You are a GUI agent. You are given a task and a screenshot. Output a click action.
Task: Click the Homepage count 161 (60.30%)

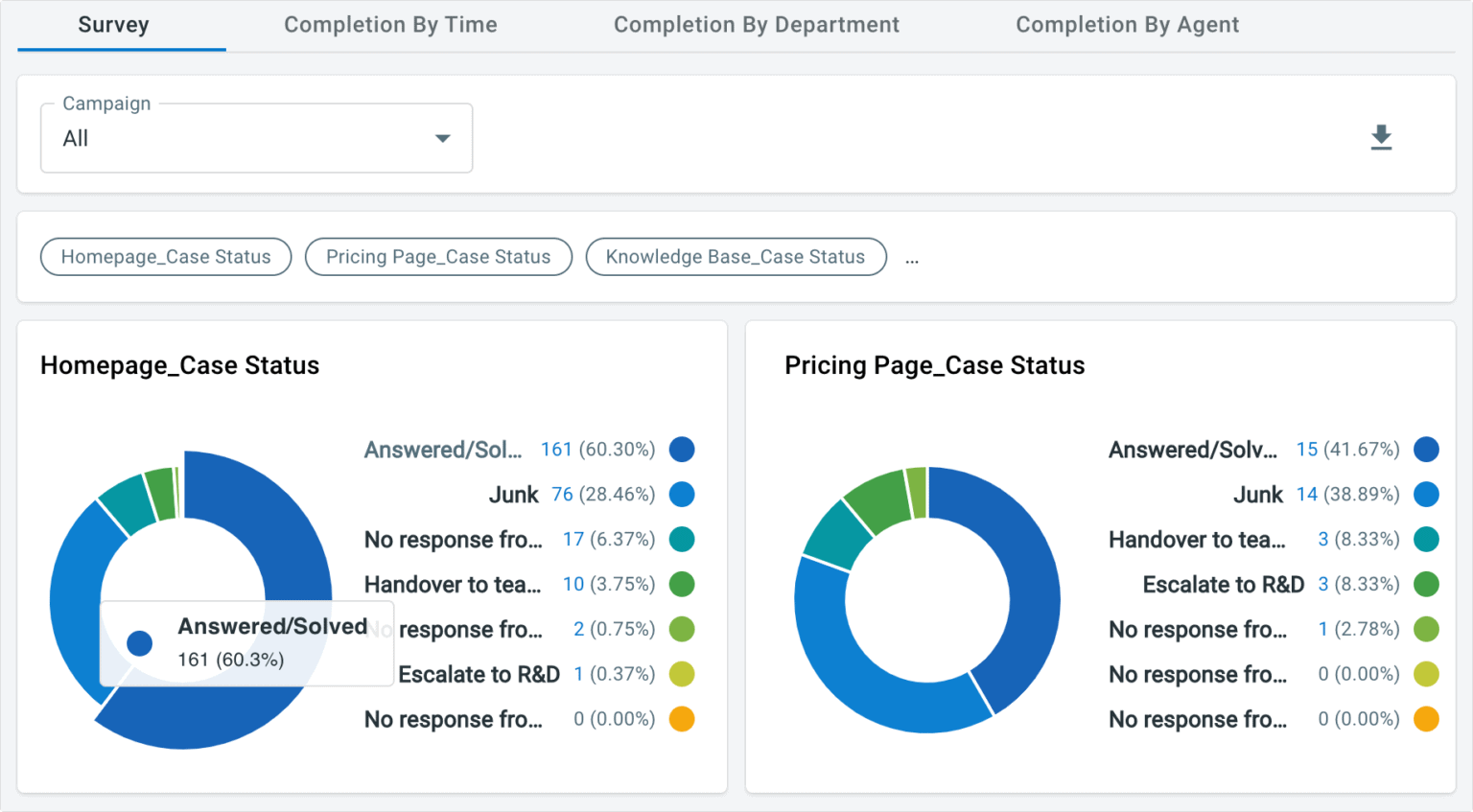pos(597,450)
